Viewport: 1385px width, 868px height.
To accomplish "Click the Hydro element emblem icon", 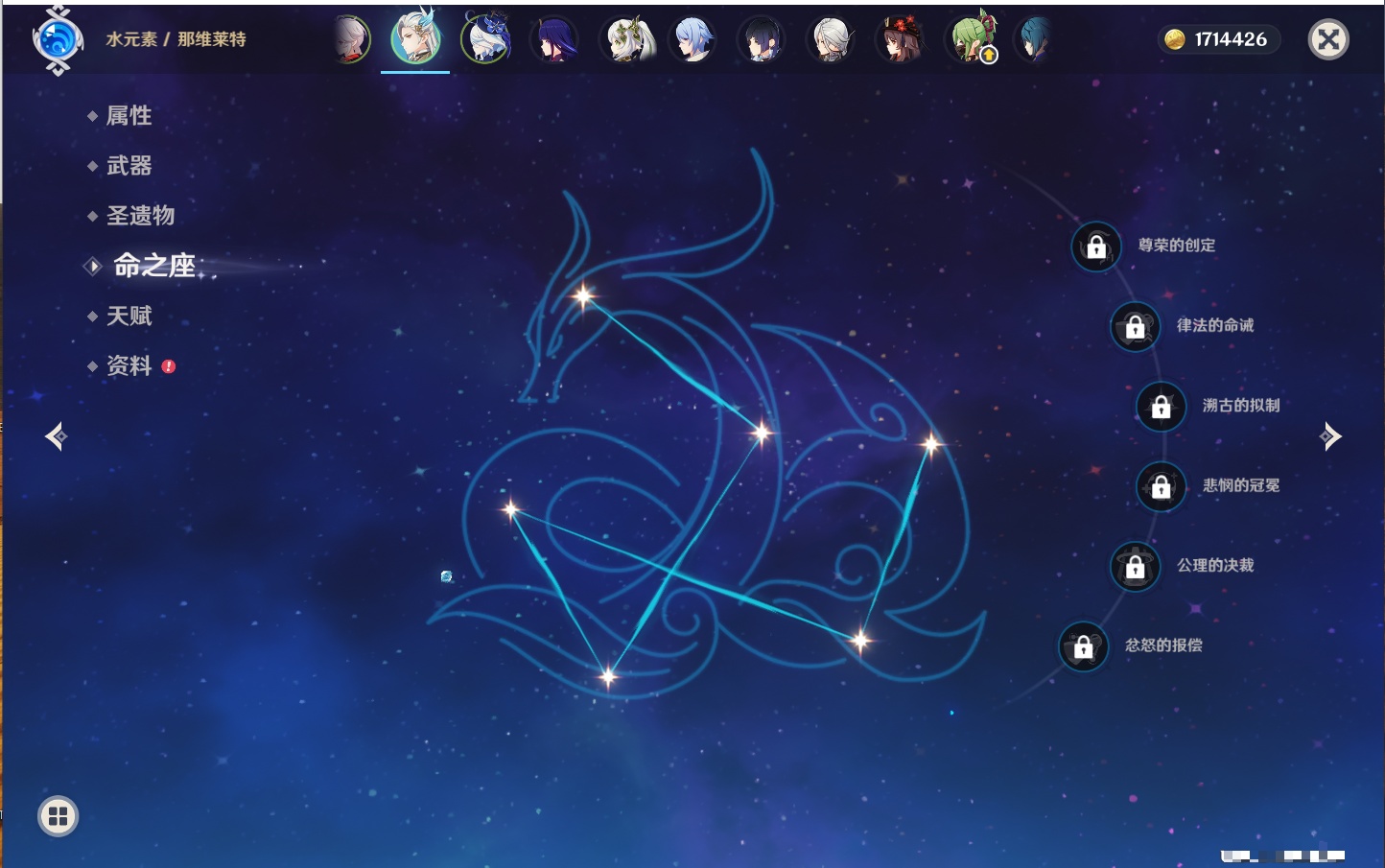I will point(58,39).
